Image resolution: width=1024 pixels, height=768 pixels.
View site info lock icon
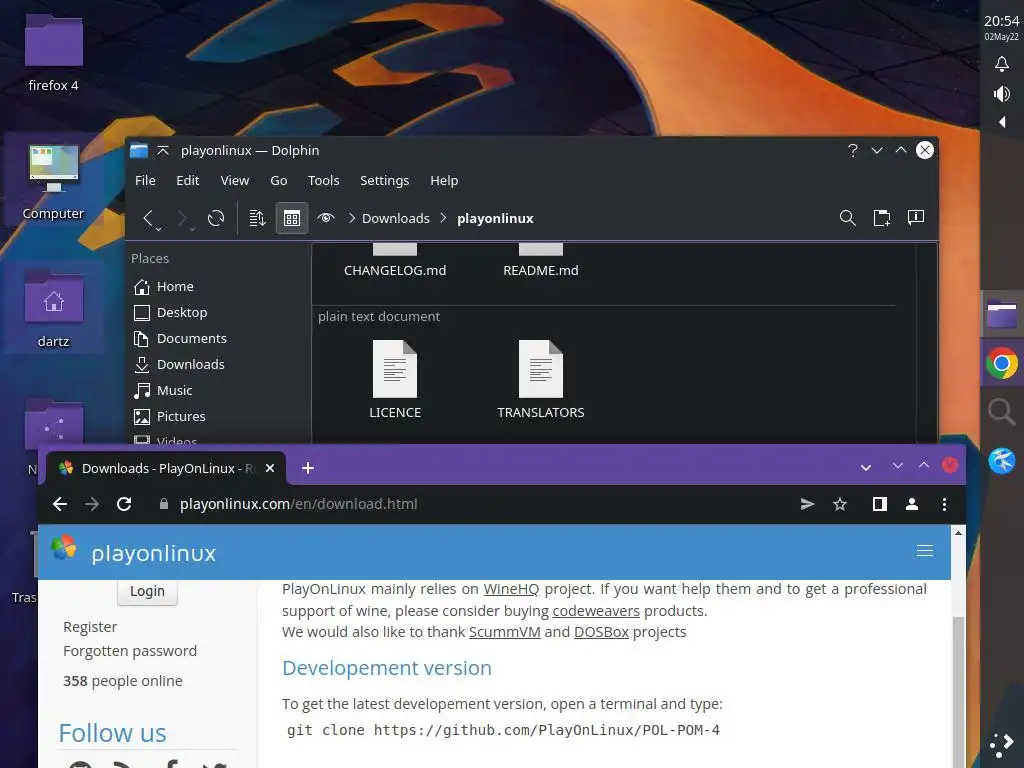pyautogui.click(x=164, y=504)
